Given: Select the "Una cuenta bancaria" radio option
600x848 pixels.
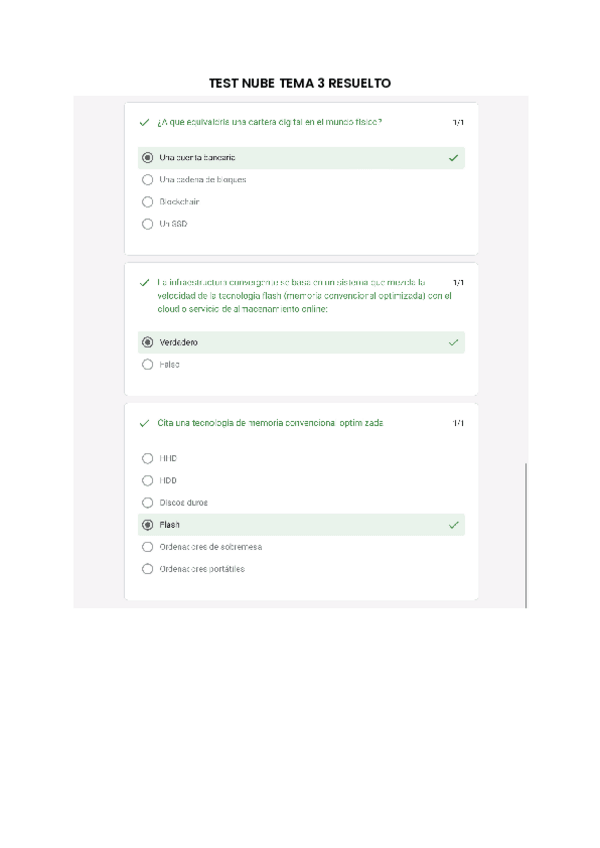Looking at the screenshot, I should pos(148,158).
